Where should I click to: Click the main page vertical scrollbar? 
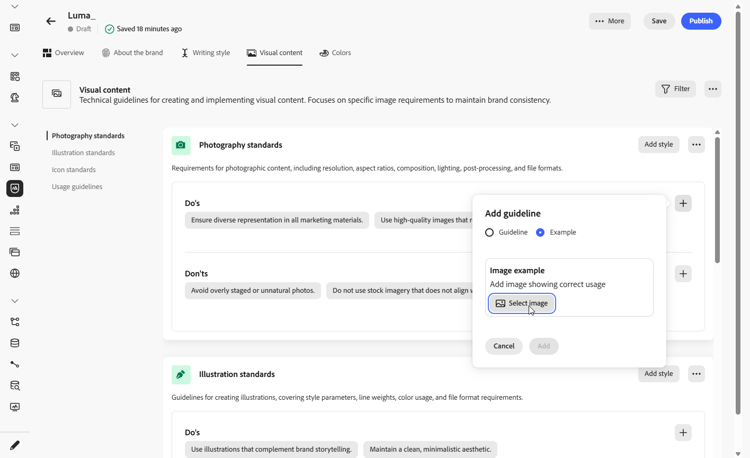(x=739, y=200)
